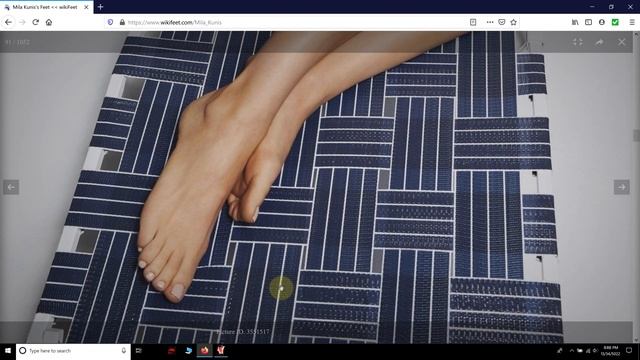Screen dimensions: 640x360
Task: Open the Firefox library icon
Action: click(575, 22)
